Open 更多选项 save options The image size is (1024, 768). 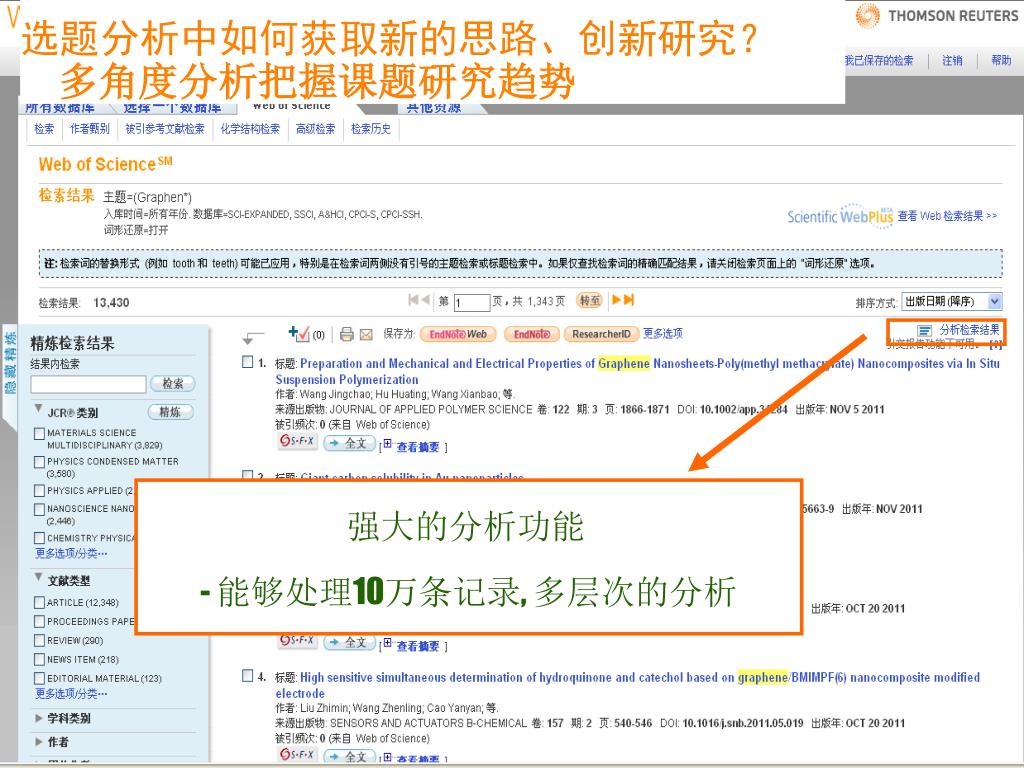(x=663, y=334)
